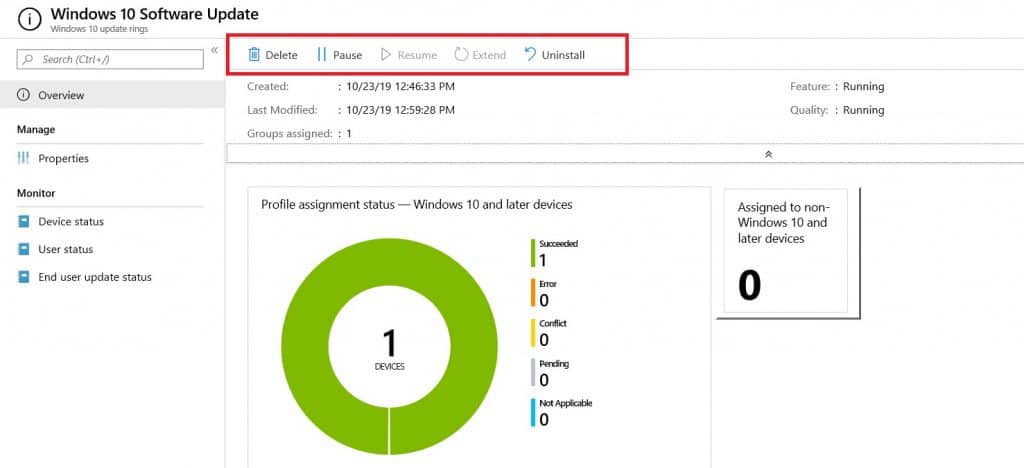The image size is (1024, 468).
Task: Click the Succeeded count of 1
Action: pyautogui.click(x=543, y=260)
